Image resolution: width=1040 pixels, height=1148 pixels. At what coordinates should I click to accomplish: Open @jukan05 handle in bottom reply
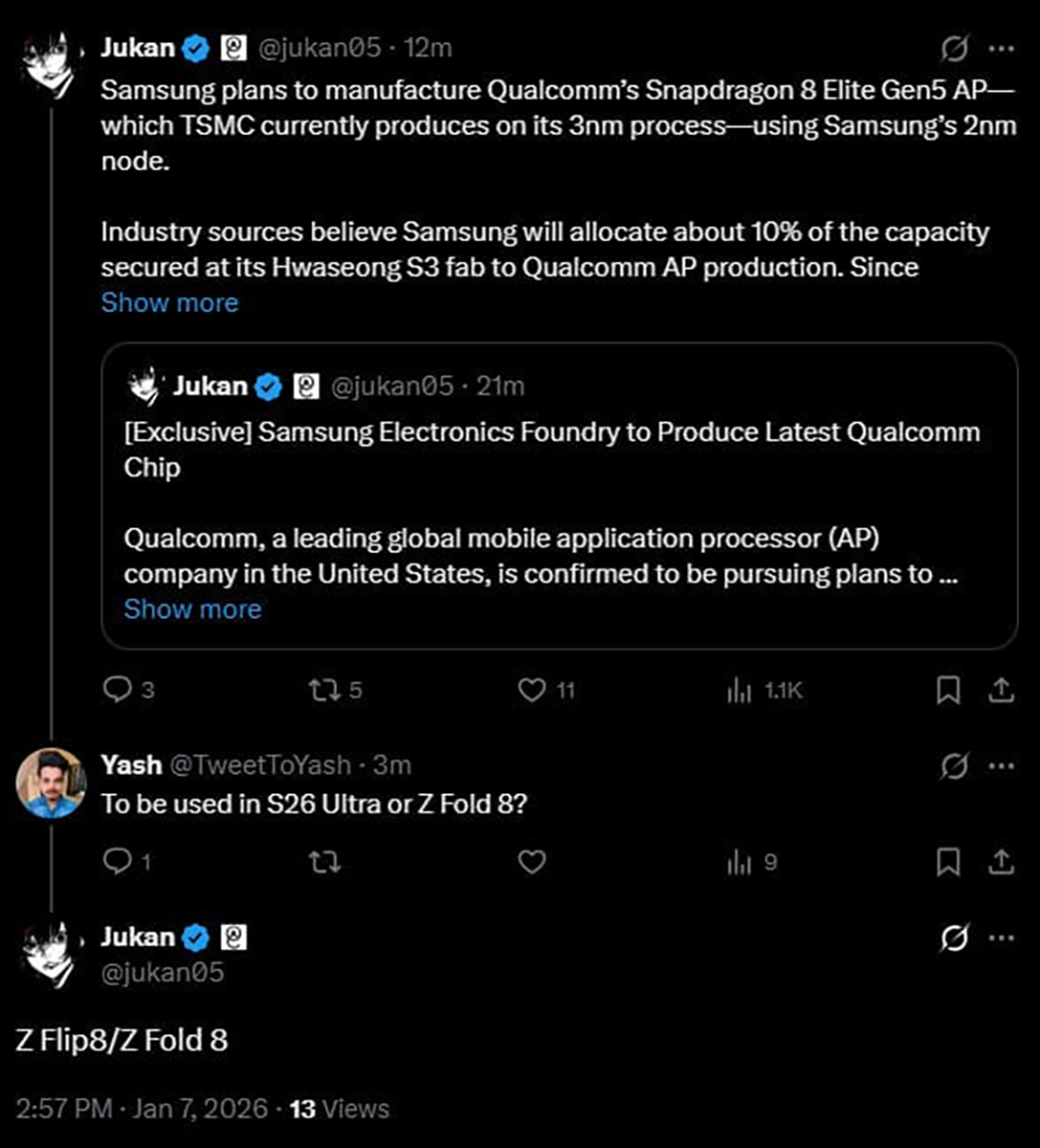coord(163,972)
